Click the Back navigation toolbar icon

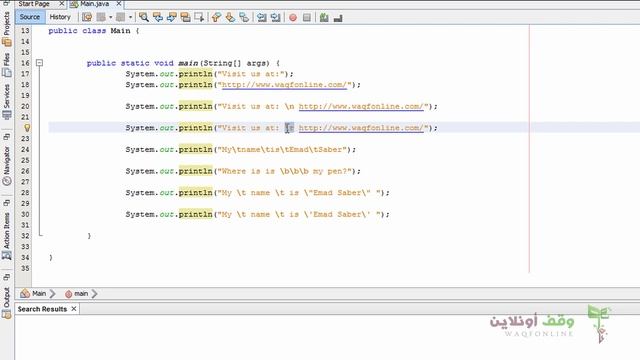coord(101,17)
